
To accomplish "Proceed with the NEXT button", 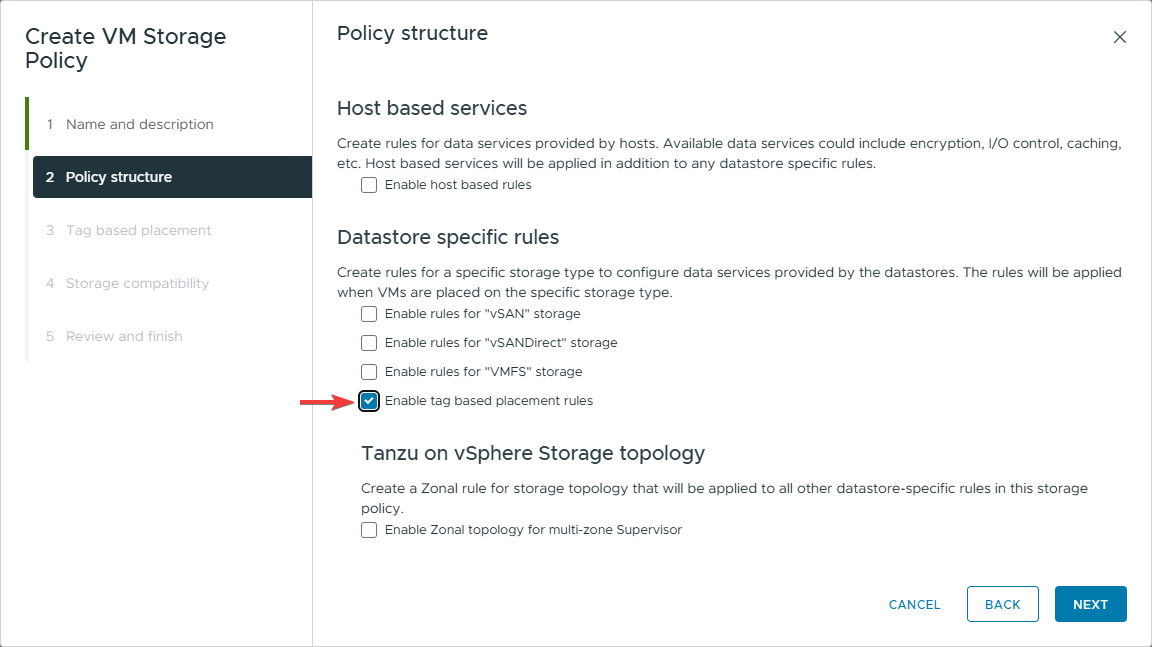I will coord(1090,604).
